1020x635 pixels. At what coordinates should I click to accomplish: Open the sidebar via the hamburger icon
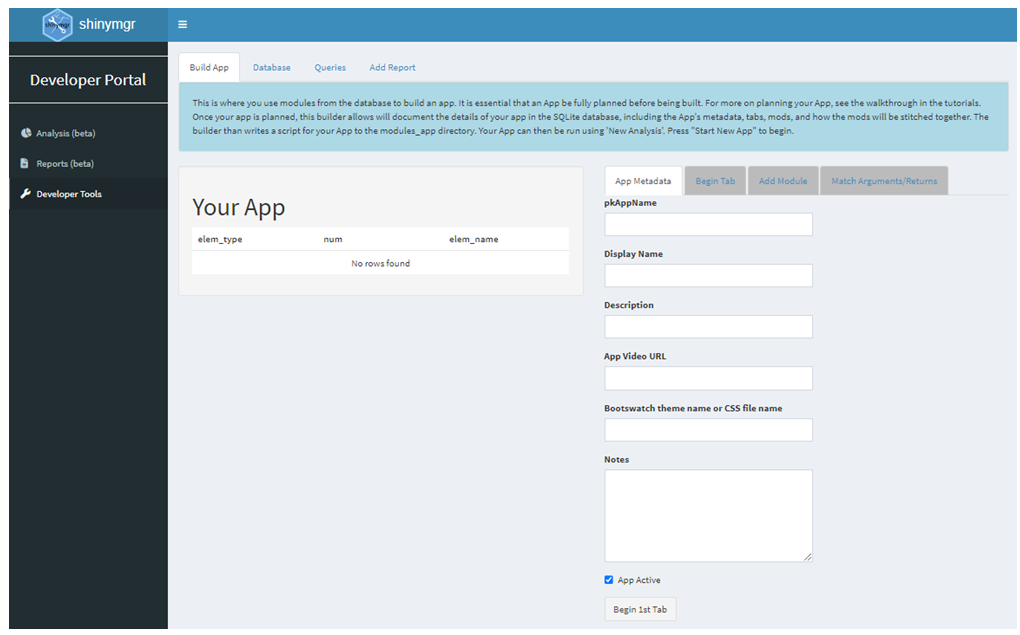coord(182,24)
